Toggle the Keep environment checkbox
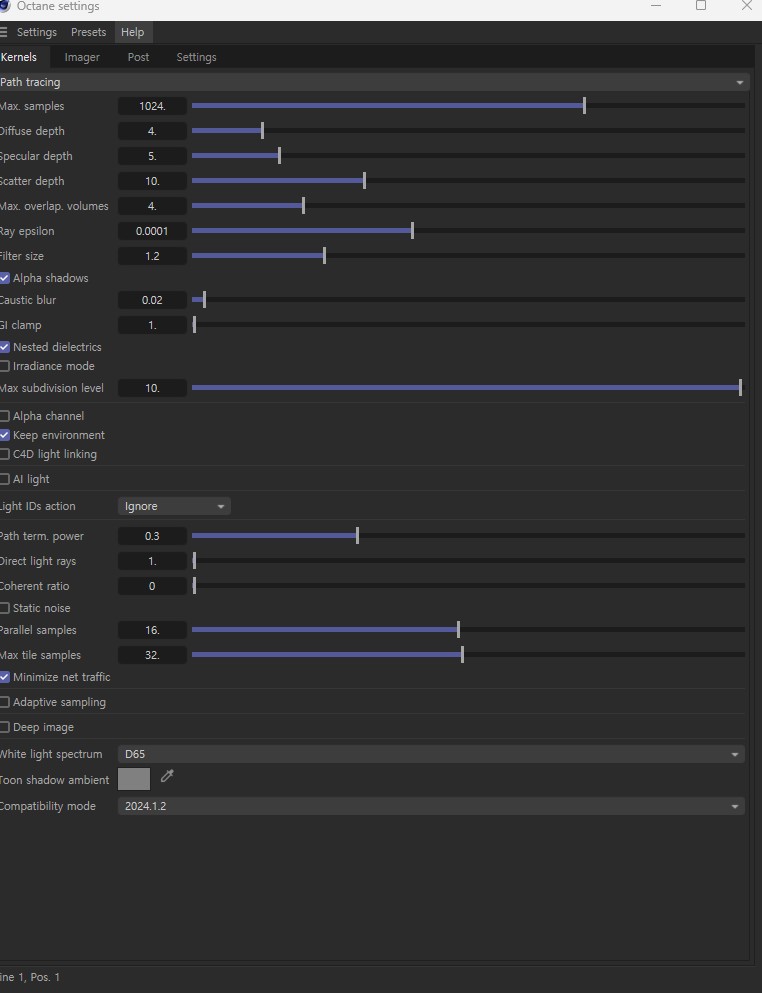 point(4,435)
